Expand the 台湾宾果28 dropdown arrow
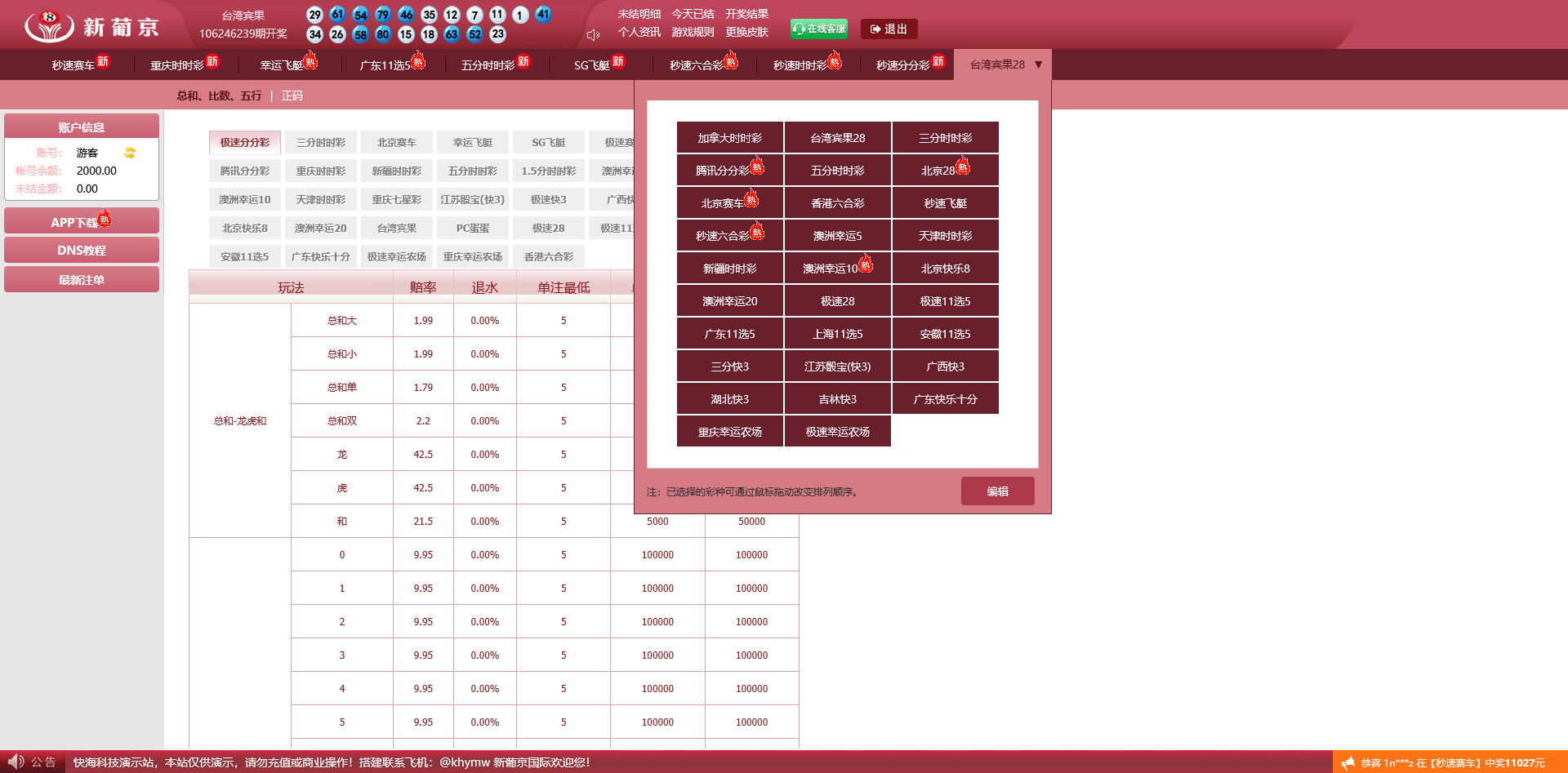 pyautogui.click(x=1038, y=64)
